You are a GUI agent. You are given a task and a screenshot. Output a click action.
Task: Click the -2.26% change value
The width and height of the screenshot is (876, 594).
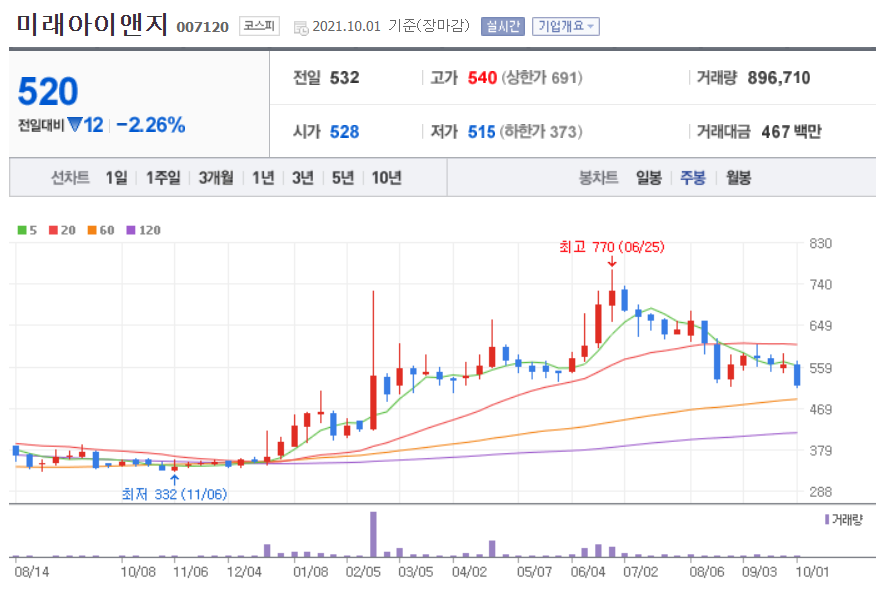(x=151, y=125)
